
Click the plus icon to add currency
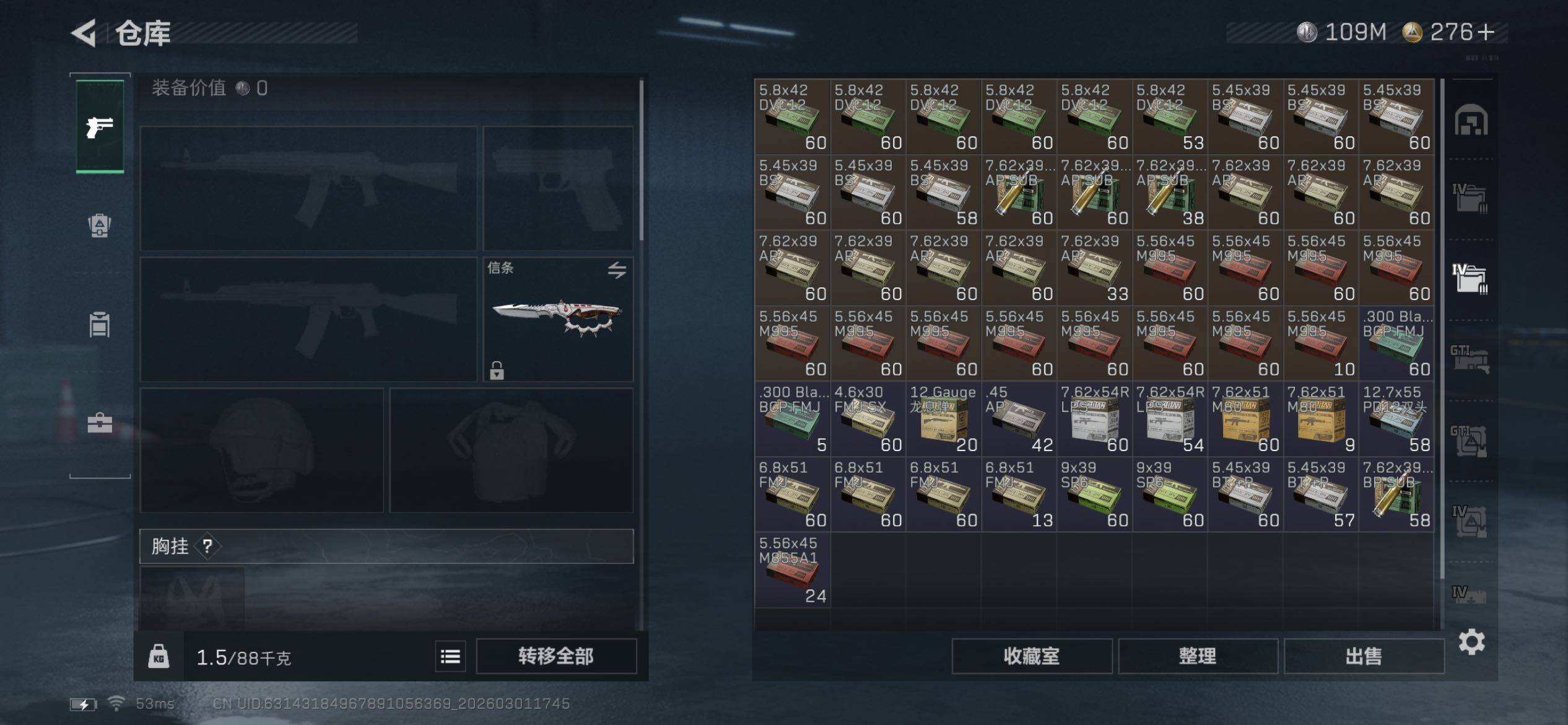point(1486,32)
